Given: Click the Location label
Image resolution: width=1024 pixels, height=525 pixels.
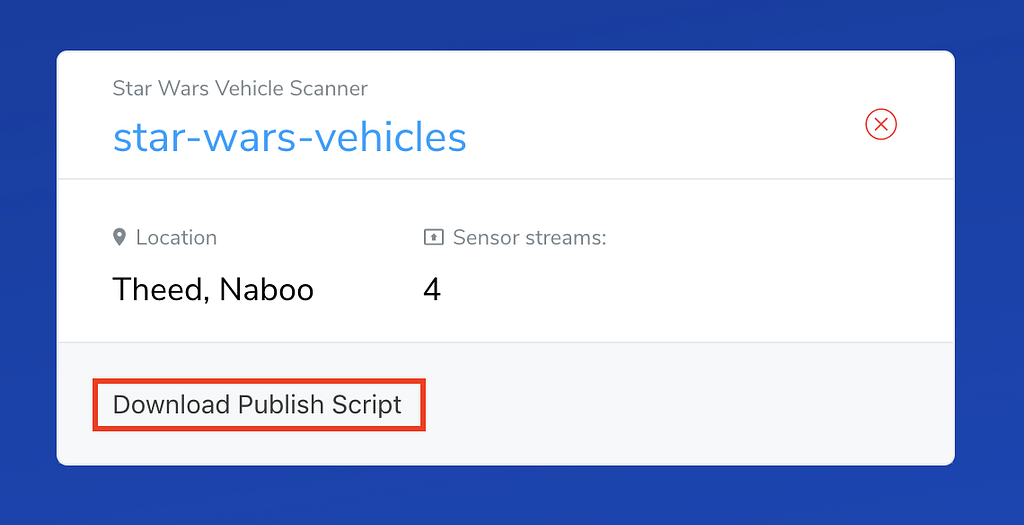Looking at the screenshot, I should [x=176, y=237].
